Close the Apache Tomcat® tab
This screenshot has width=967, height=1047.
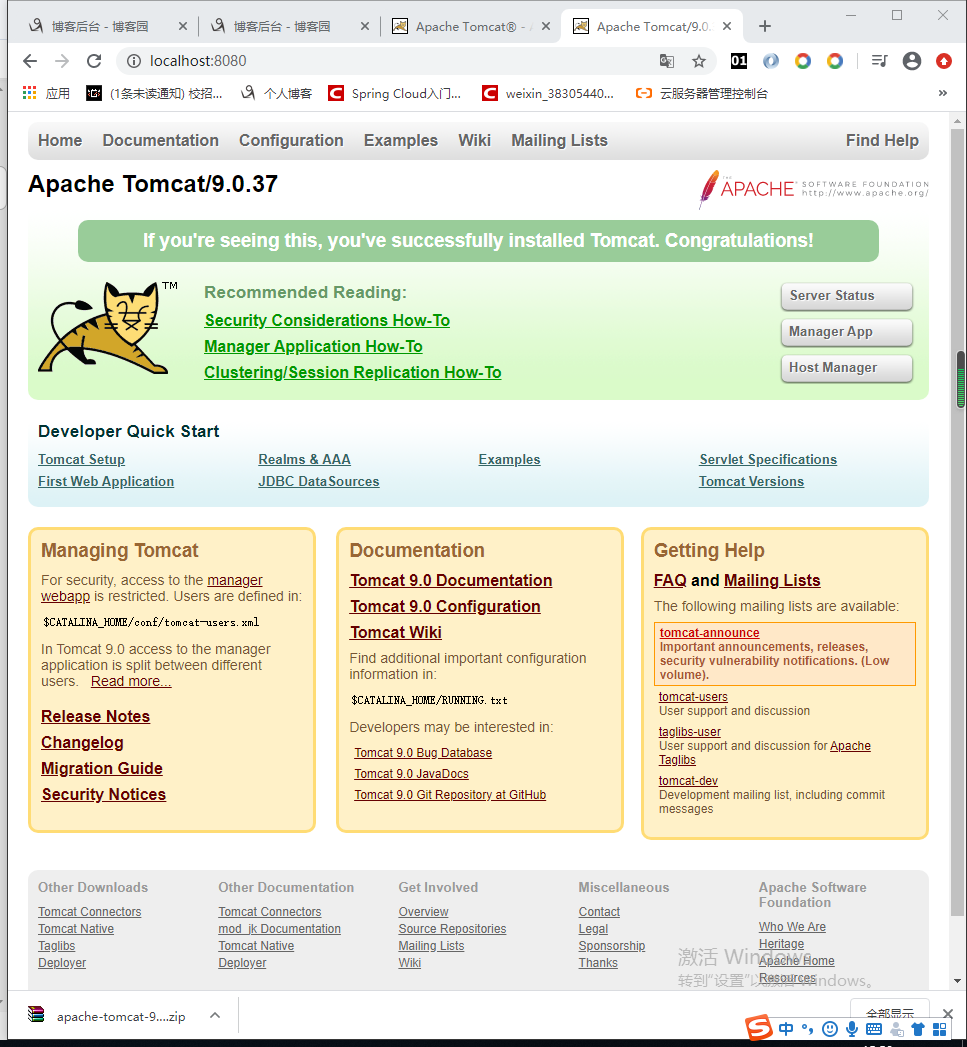[546, 27]
